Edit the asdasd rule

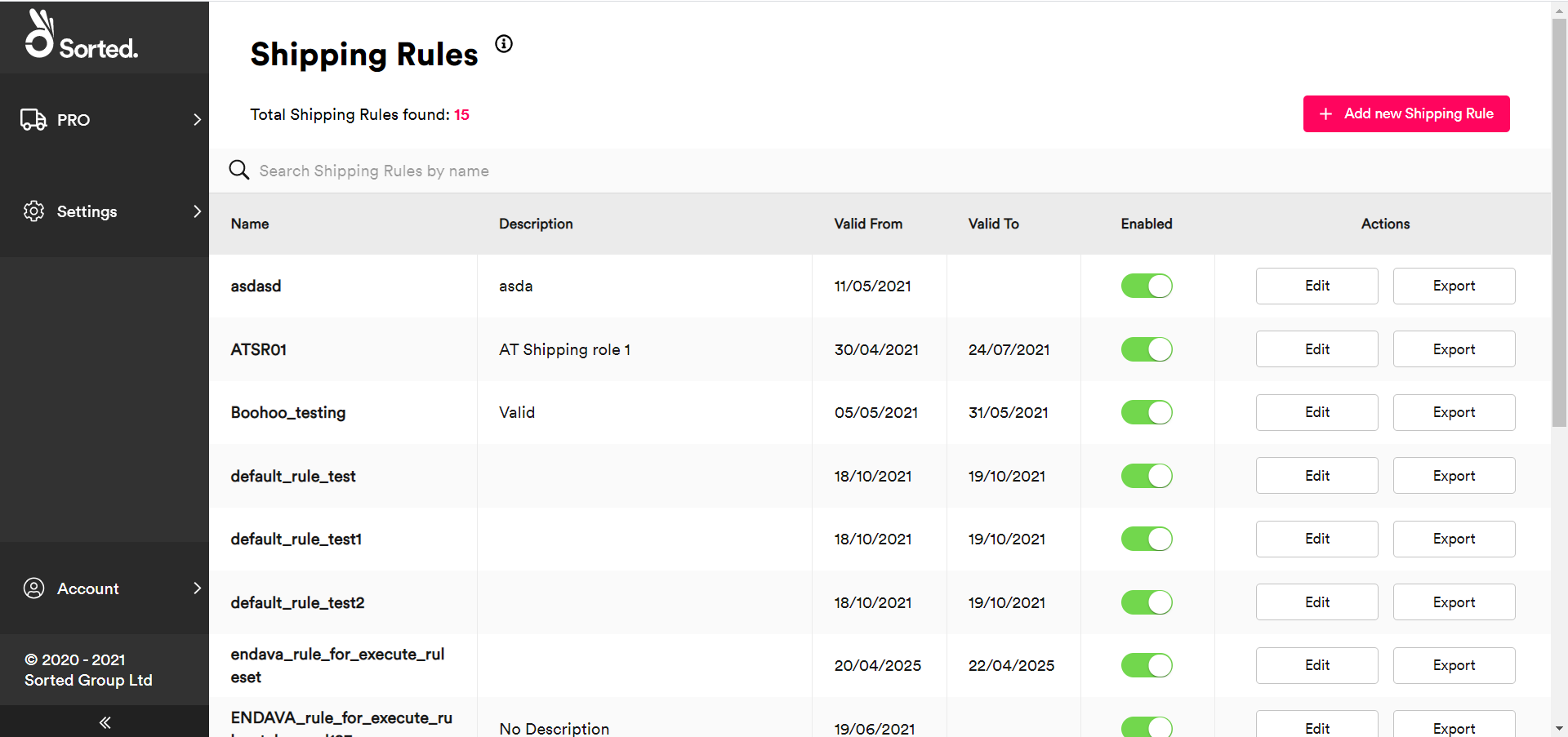click(1317, 286)
